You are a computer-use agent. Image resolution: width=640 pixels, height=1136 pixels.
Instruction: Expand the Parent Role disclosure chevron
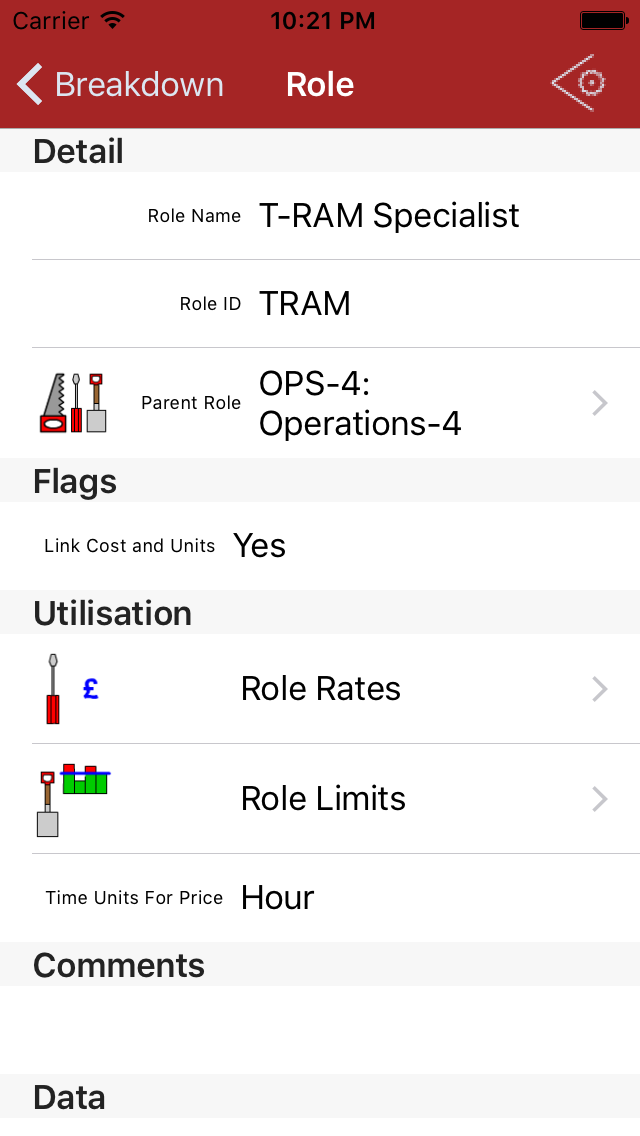pos(600,403)
